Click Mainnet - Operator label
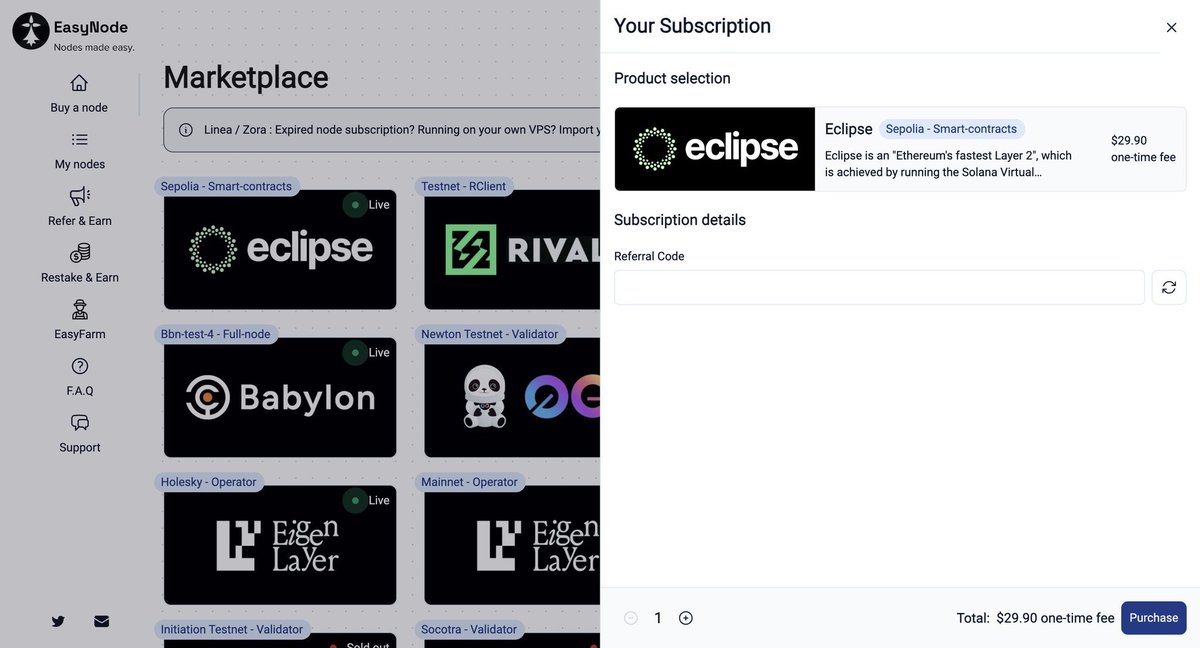 click(470, 482)
